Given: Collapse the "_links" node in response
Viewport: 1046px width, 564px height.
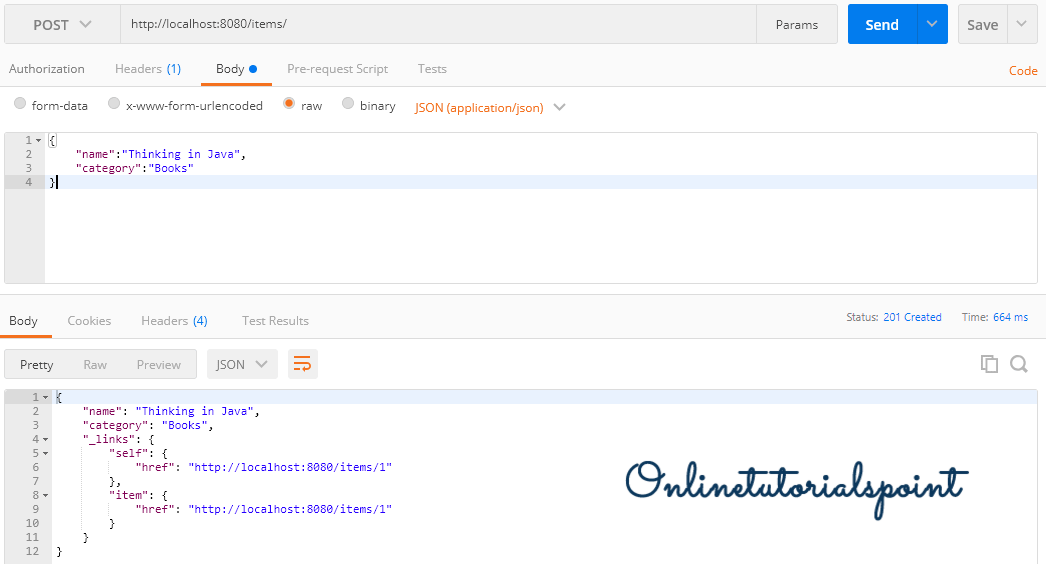Looking at the screenshot, I should coord(49,439).
